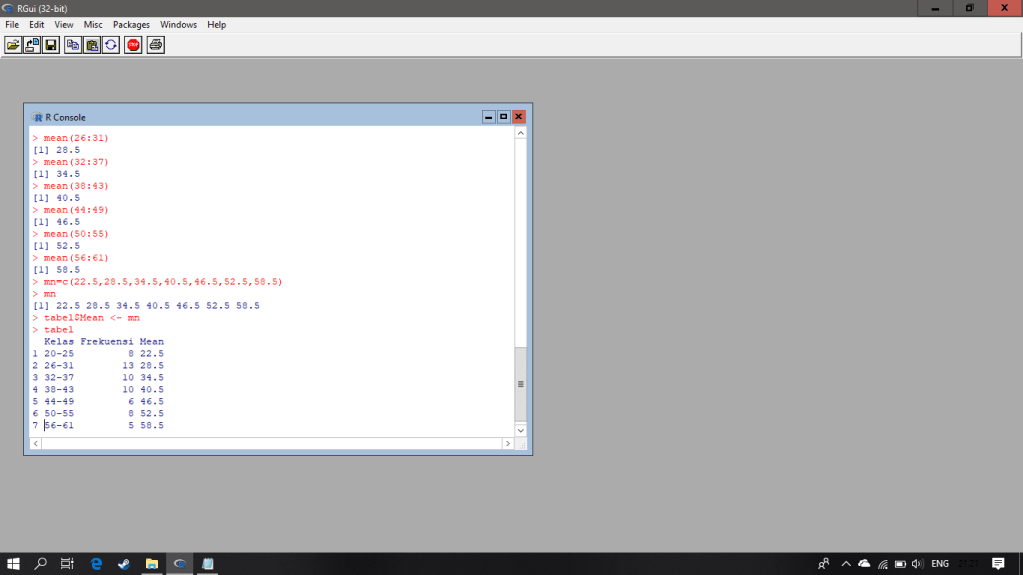The image size is (1023, 575).
Task: Maximize the R Console child window
Action: coord(503,117)
